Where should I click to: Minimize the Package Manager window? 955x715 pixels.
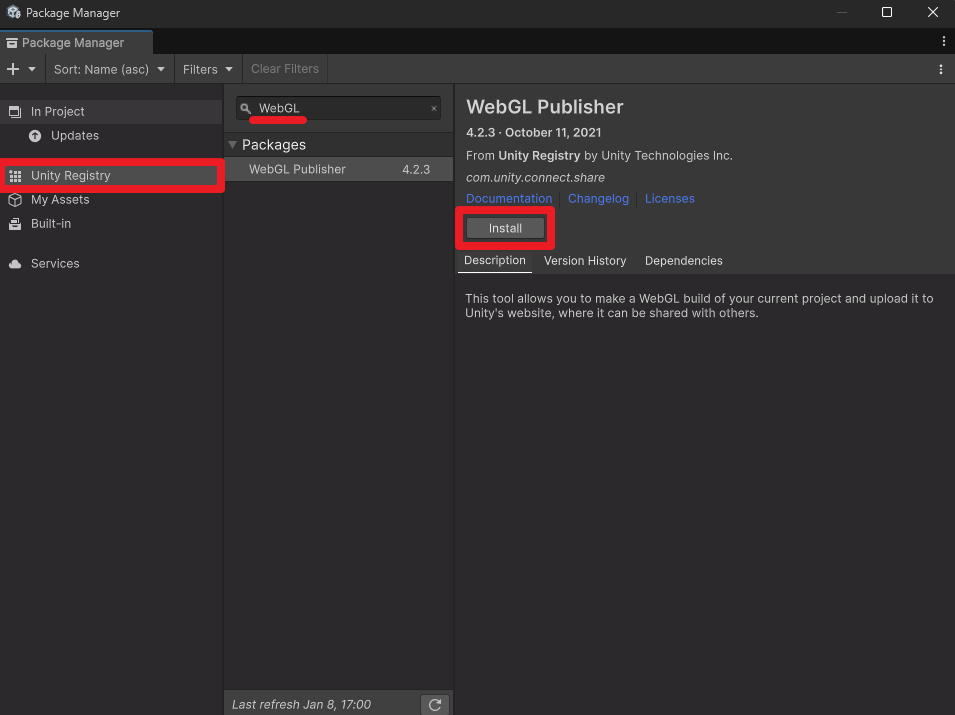point(842,12)
